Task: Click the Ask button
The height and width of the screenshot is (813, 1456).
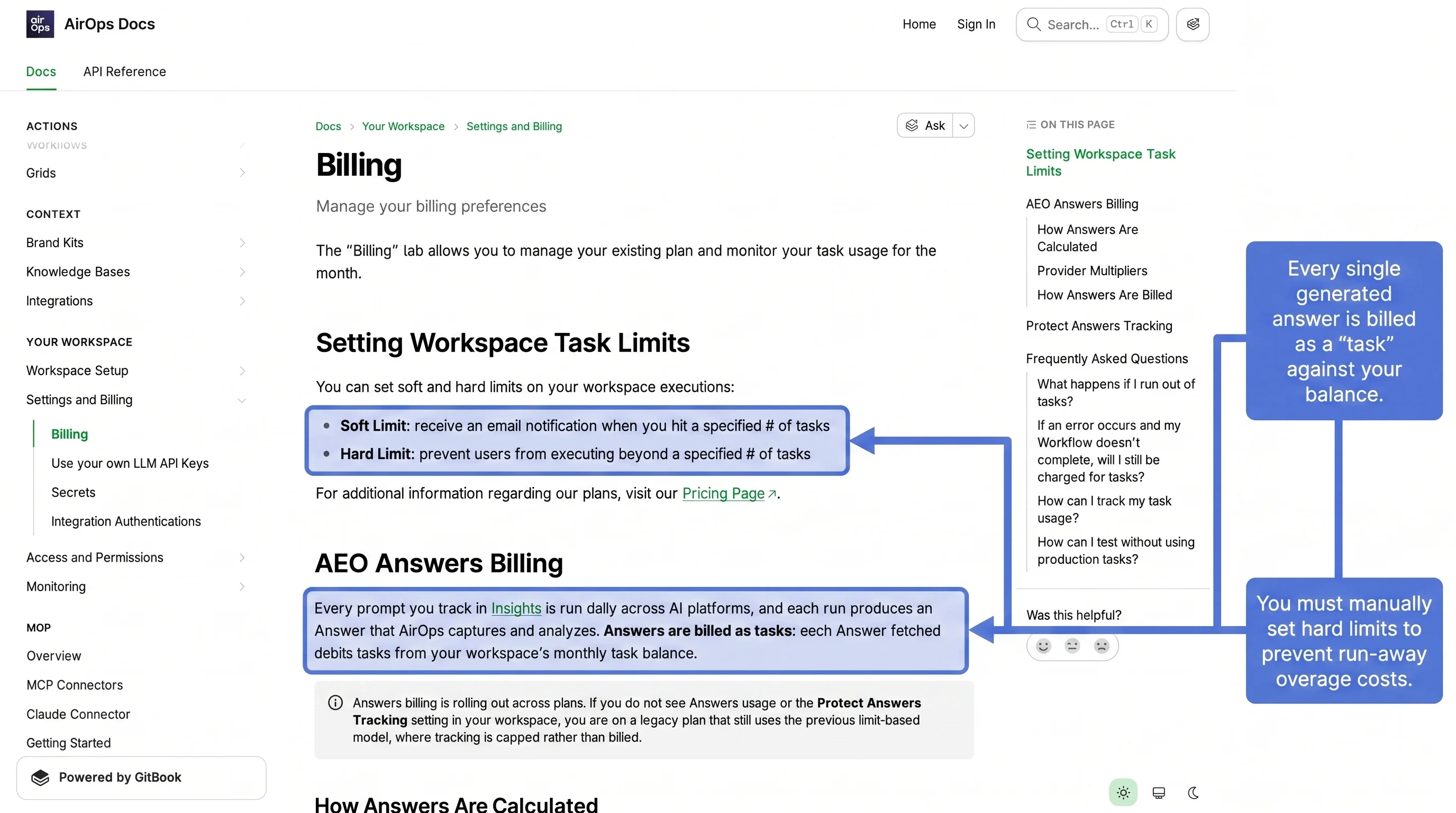Action: click(925, 125)
